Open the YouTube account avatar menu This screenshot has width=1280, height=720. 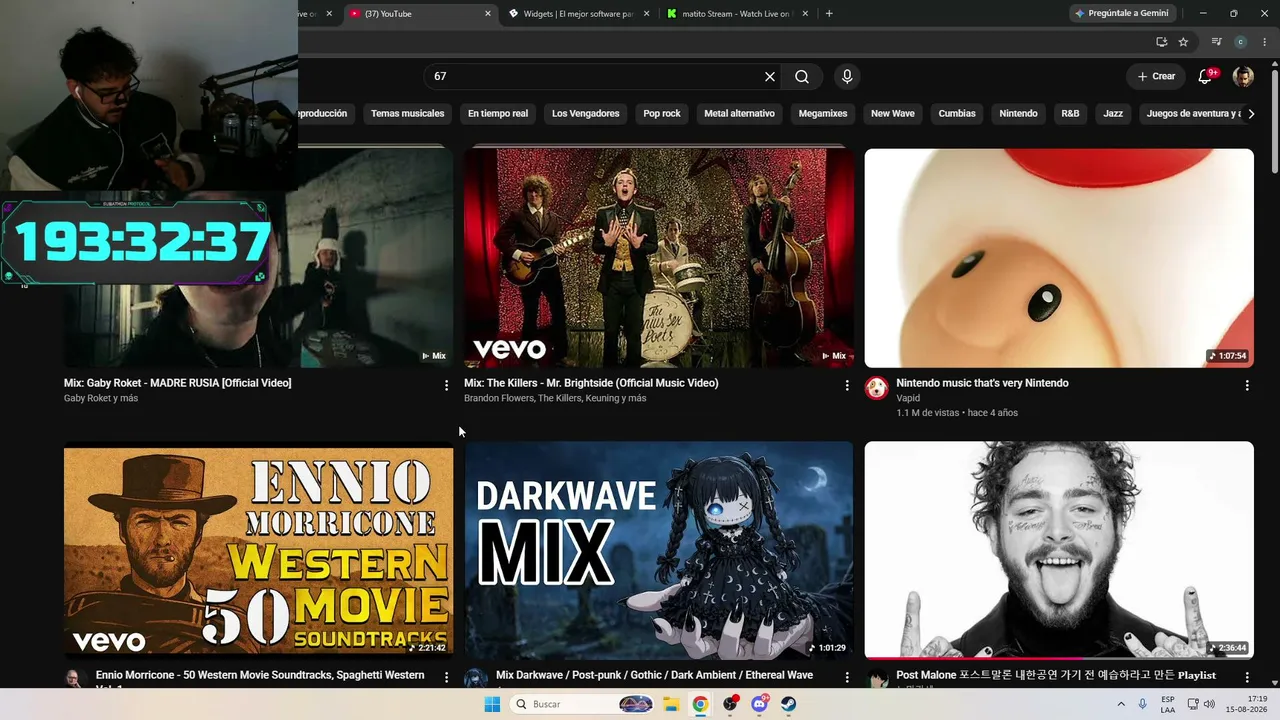(x=1243, y=77)
